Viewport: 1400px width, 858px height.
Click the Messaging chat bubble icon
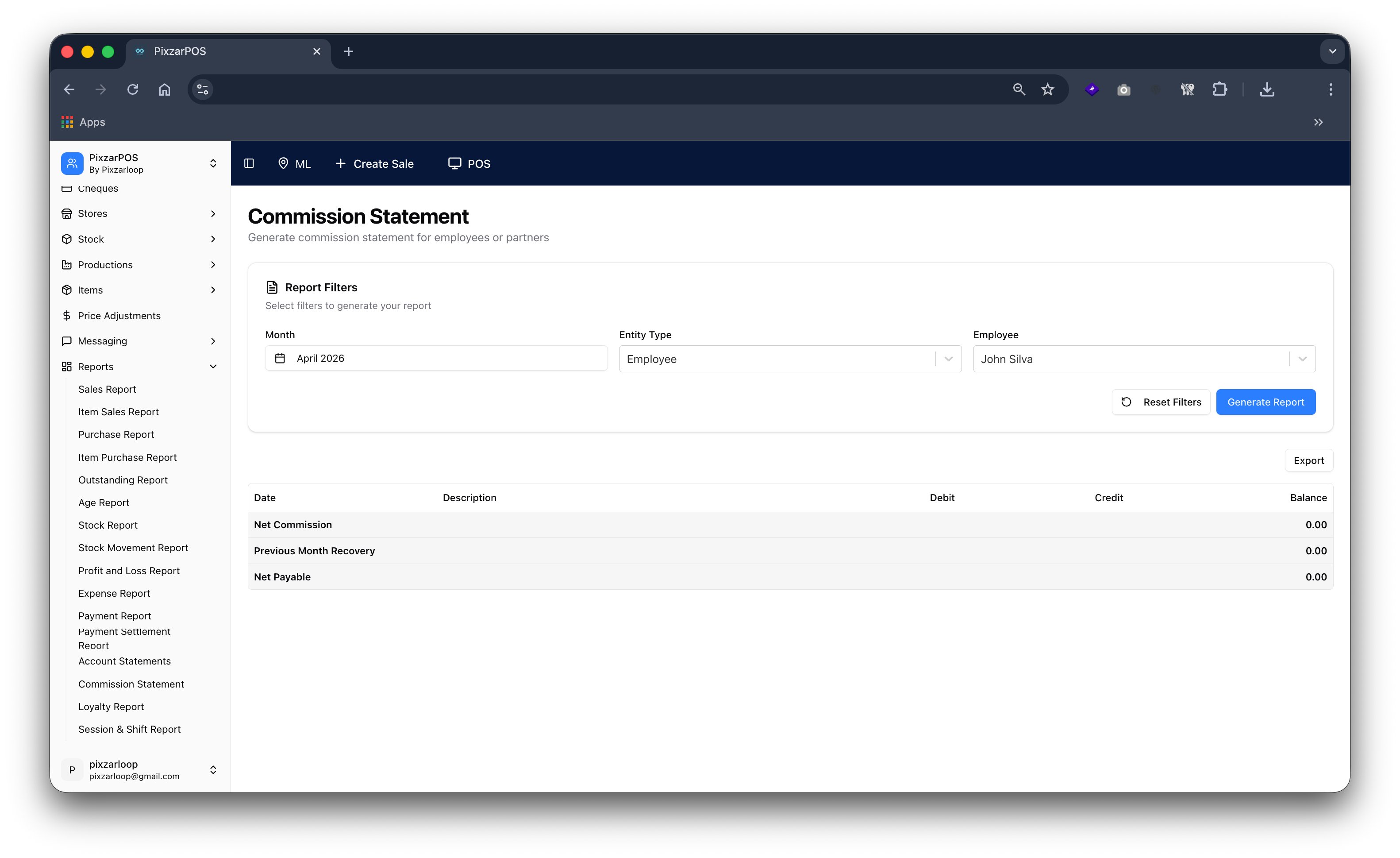point(67,340)
